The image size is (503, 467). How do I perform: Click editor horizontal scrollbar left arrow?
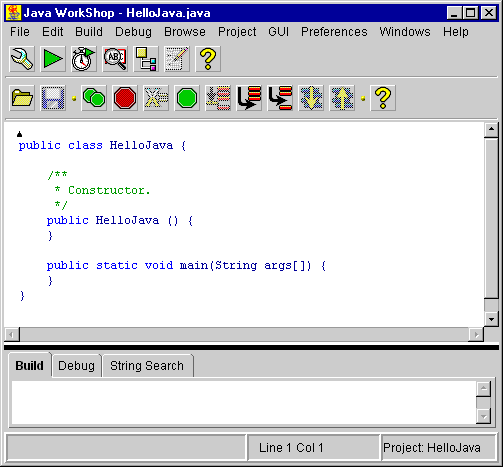[x=12, y=334]
